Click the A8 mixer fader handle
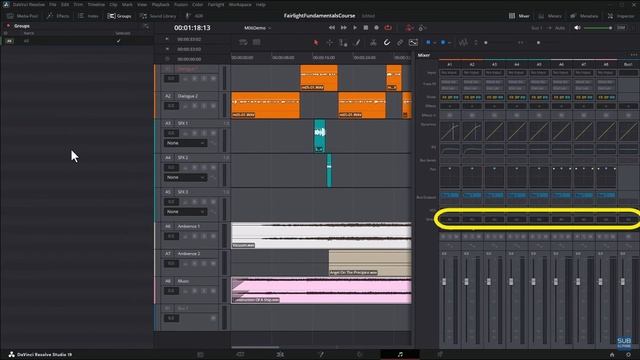640x360 pixels. pyautogui.click(x=600, y=282)
